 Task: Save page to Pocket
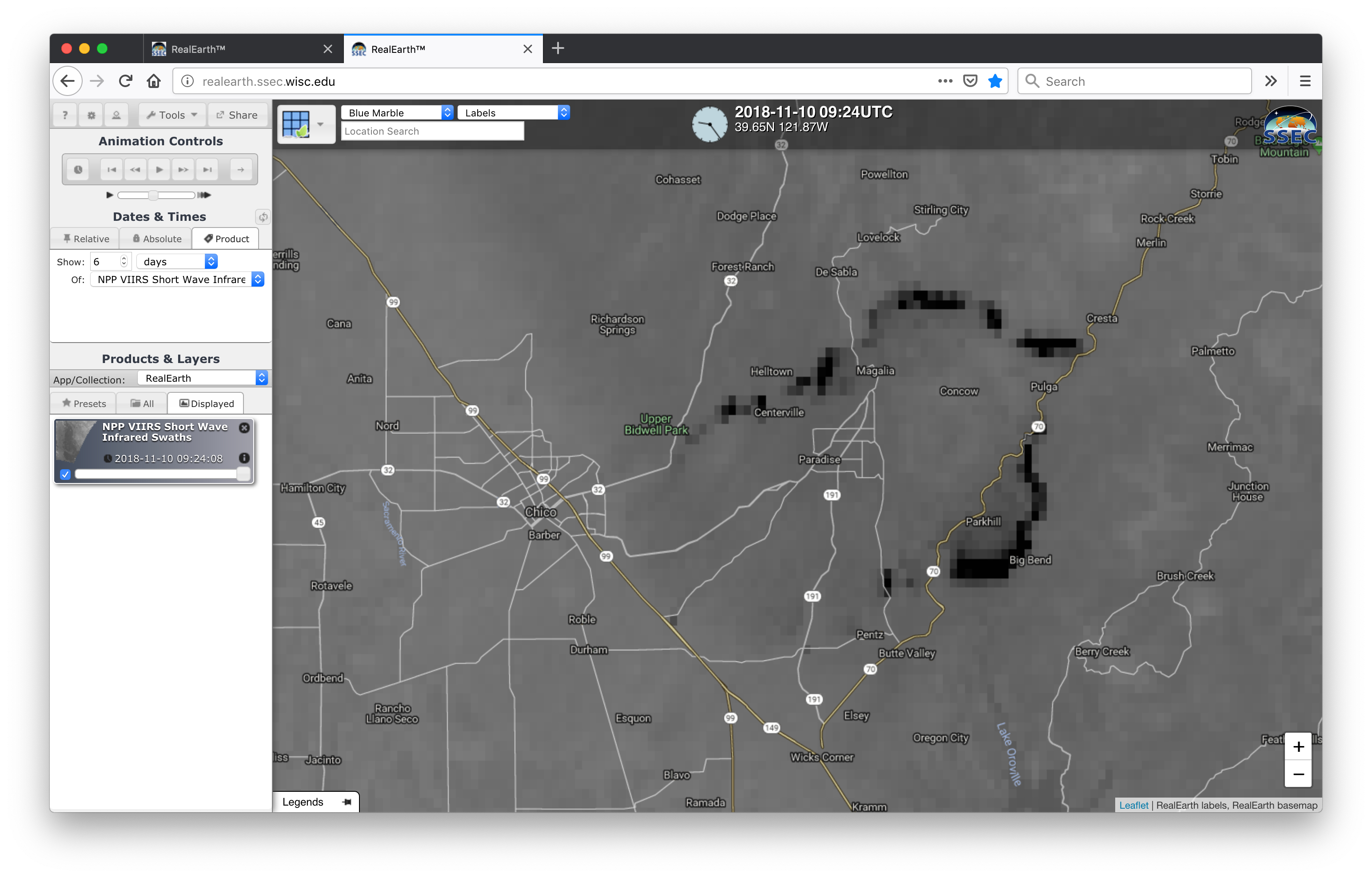[x=970, y=81]
